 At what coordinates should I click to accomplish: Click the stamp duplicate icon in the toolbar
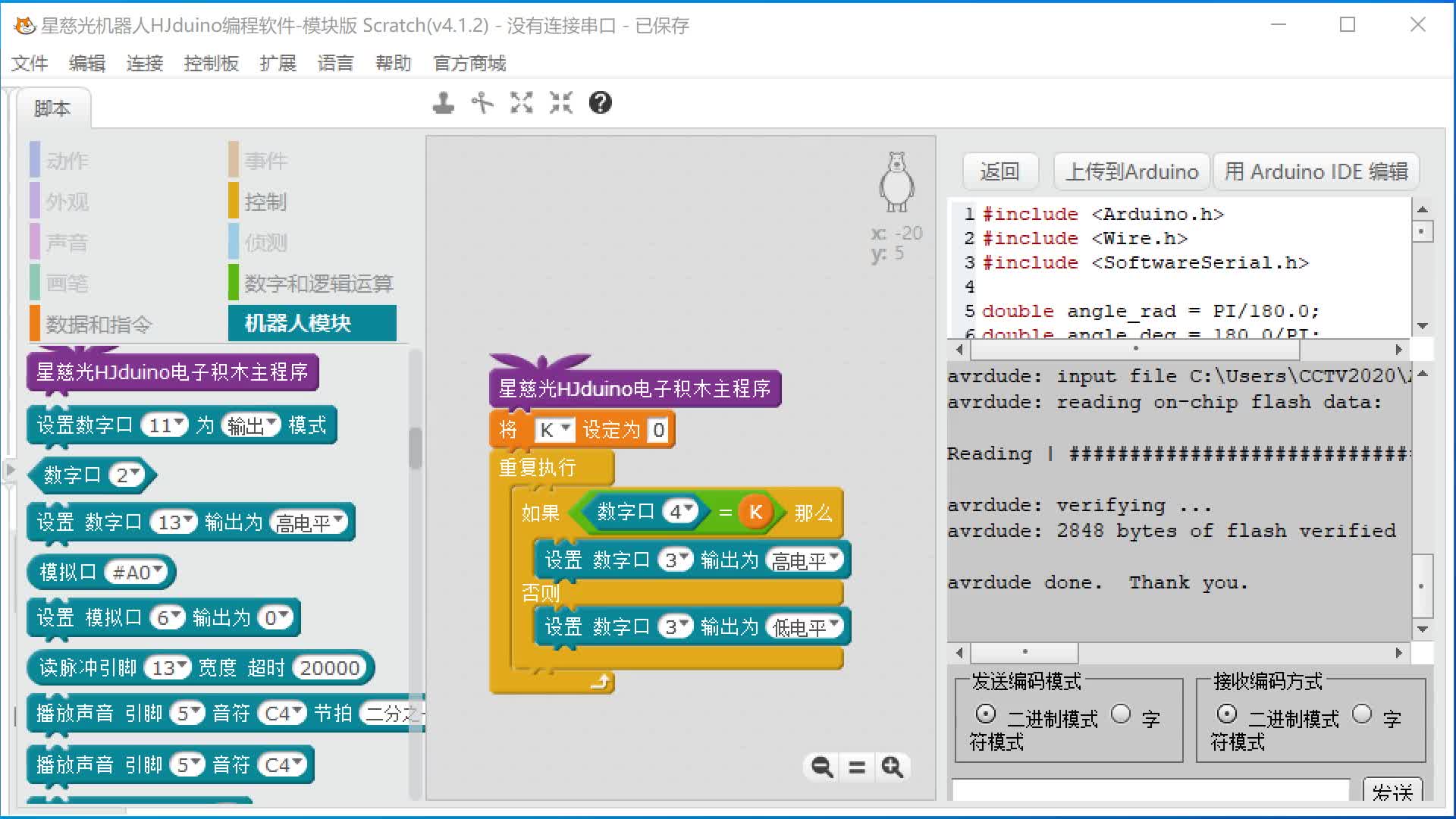(444, 102)
